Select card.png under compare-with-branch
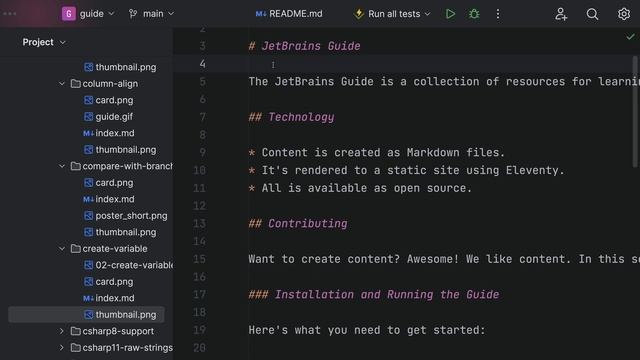Image resolution: width=640 pixels, height=360 pixels. click(x=114, y=182)
